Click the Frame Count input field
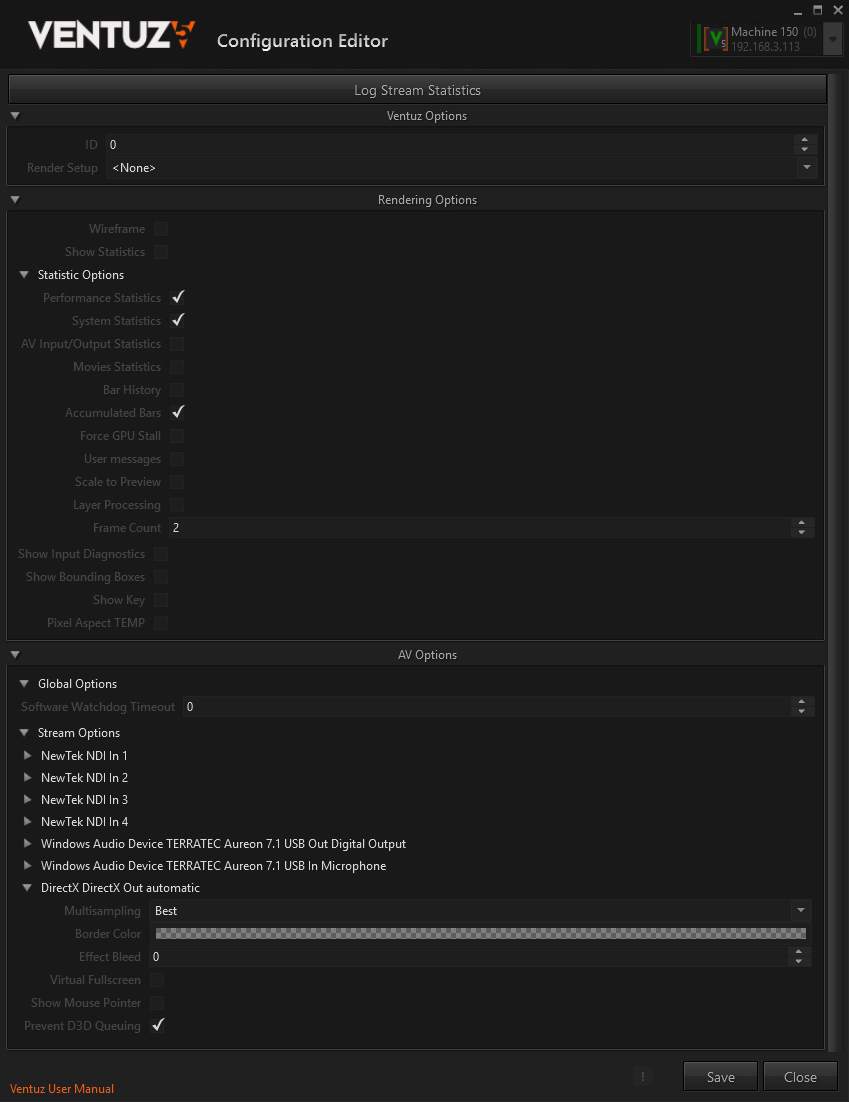Screen dimensions: 849x1102 (478, 528)
